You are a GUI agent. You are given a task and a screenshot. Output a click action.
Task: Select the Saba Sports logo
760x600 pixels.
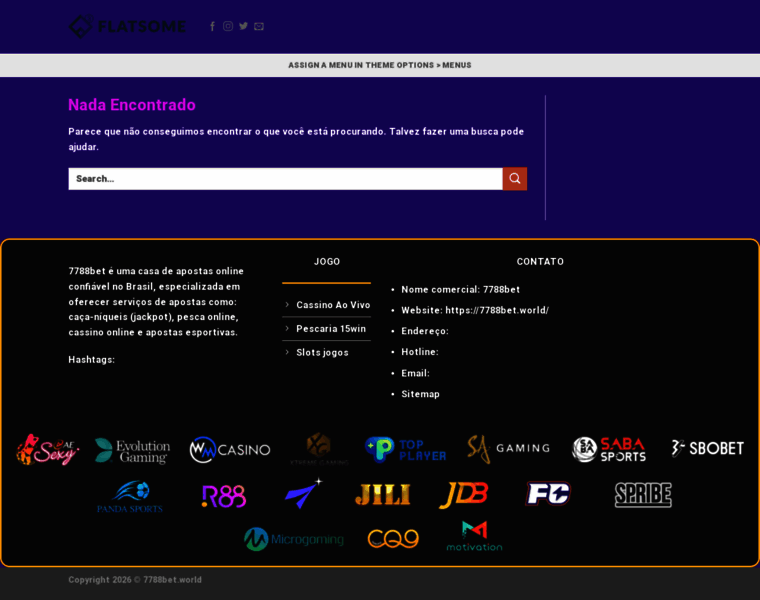609,449
